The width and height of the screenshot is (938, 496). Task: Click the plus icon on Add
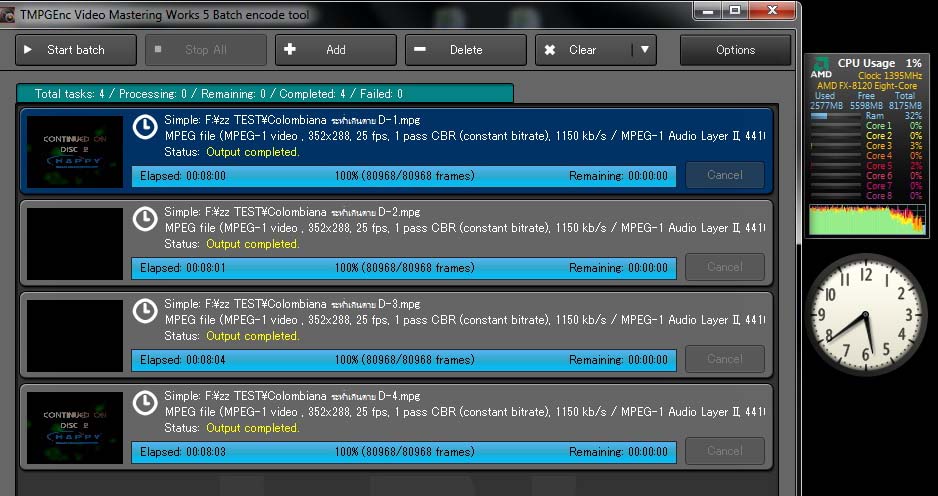tap(290, 49)
